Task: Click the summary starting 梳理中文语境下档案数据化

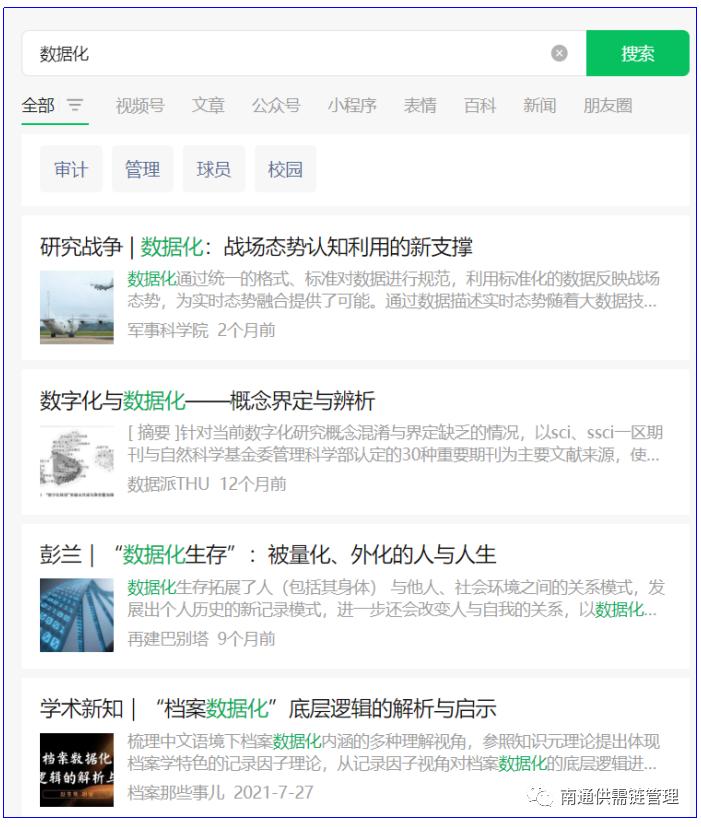Action: point(393,752)
